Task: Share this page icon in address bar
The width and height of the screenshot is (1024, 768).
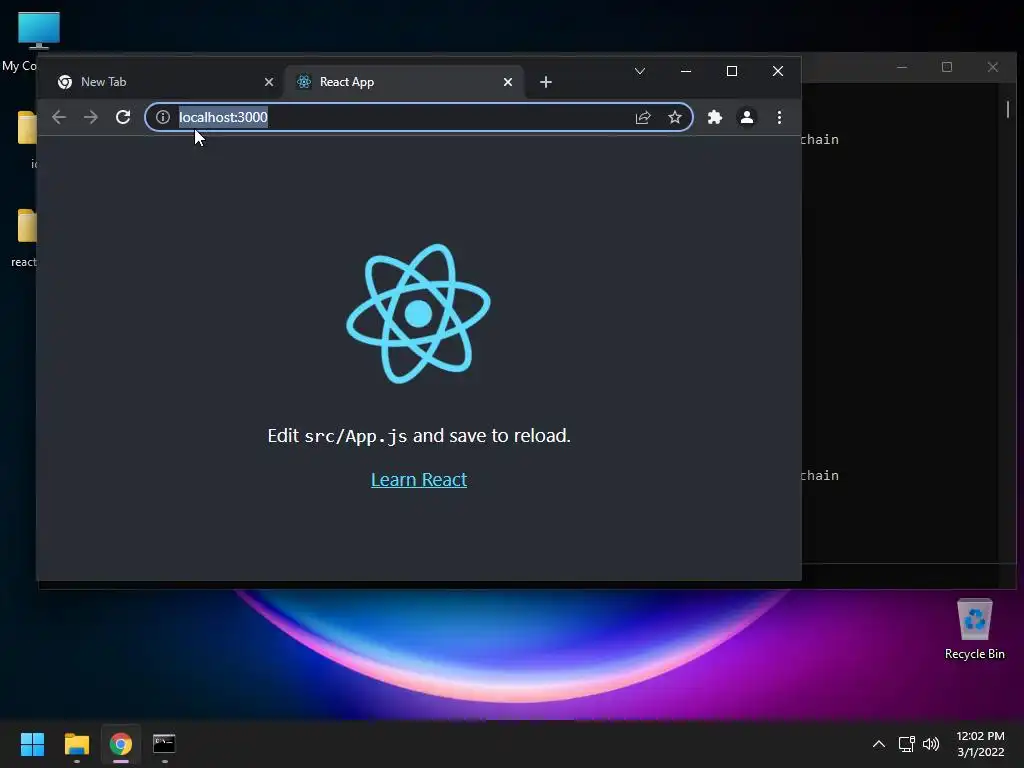Action: tap(643, 118)
